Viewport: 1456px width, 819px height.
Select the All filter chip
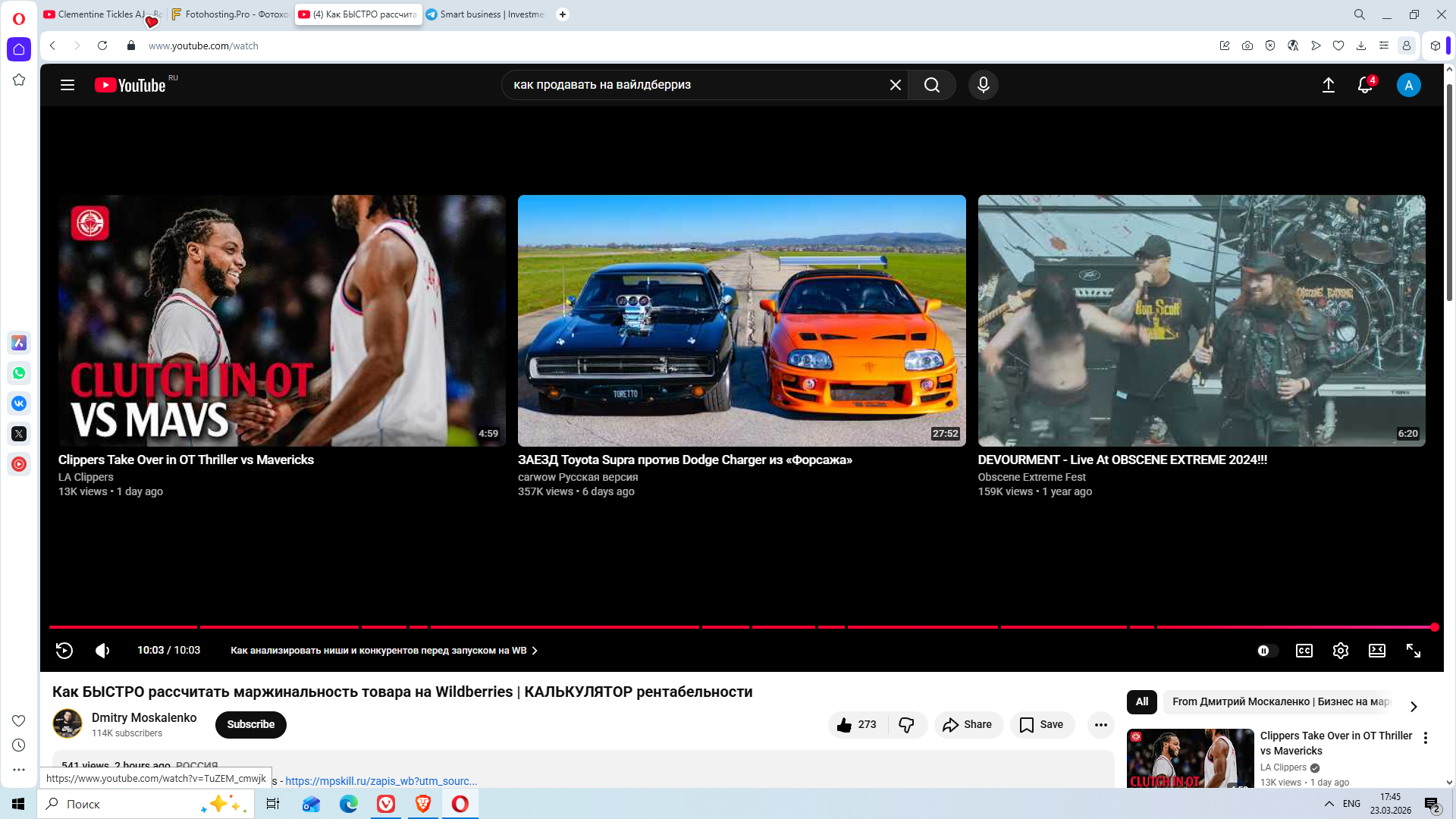point(1141,701)
